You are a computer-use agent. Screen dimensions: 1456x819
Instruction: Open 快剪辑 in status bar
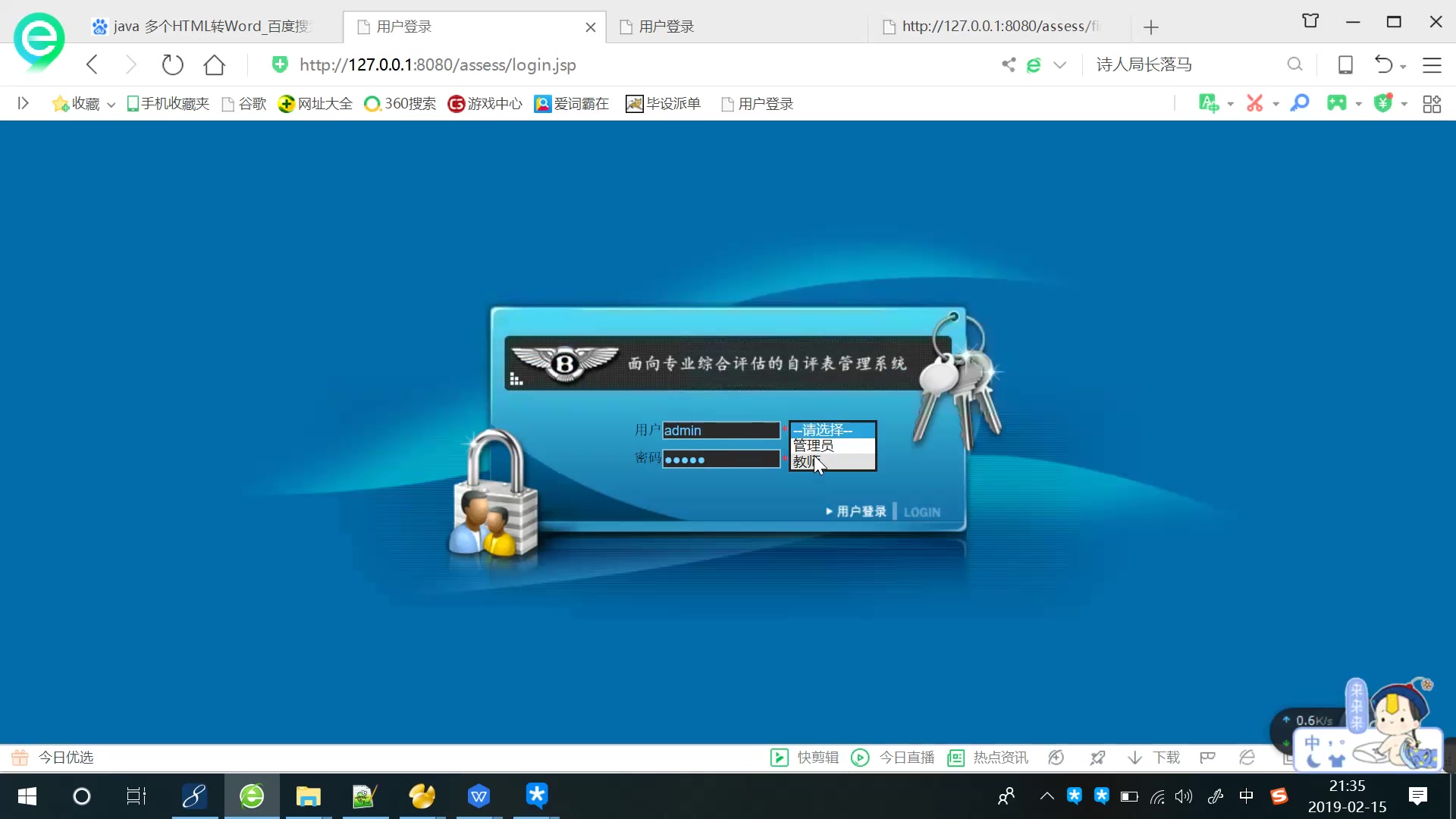tap(805, 758)
